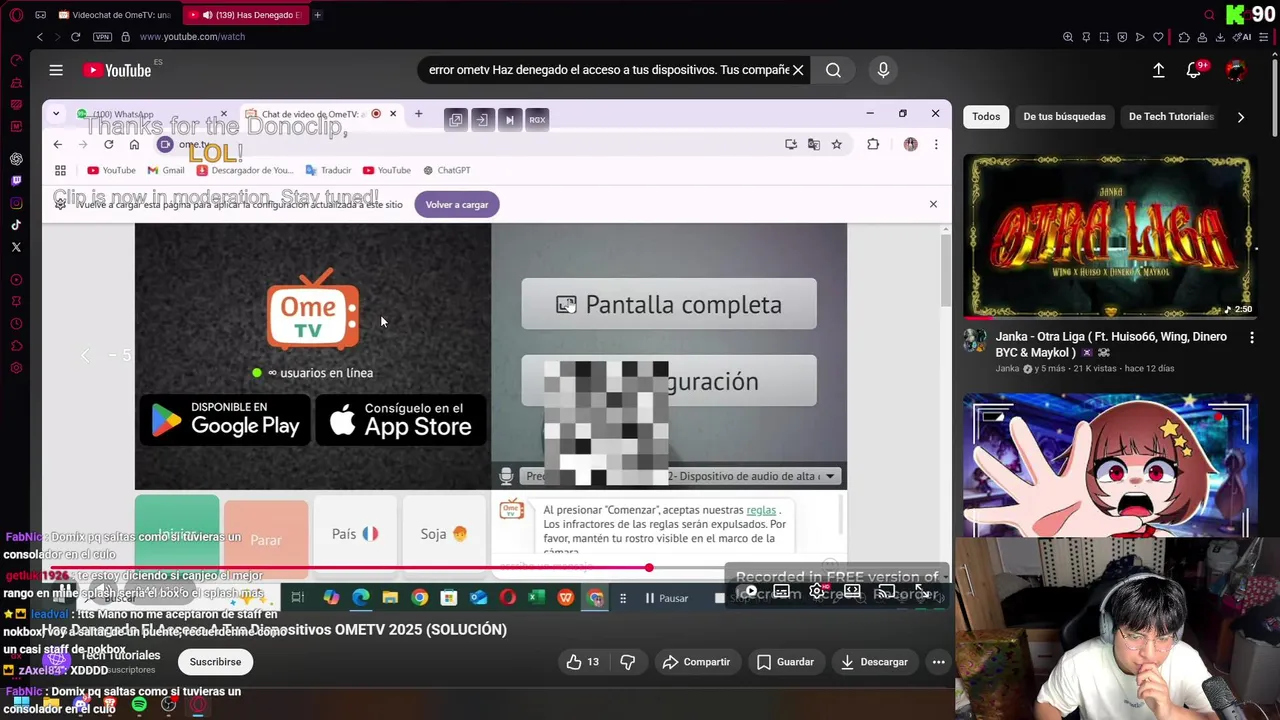This screenshot has height=720, width=1280.
Task: Click the Parar button in the video
Action: pos(266,540)
